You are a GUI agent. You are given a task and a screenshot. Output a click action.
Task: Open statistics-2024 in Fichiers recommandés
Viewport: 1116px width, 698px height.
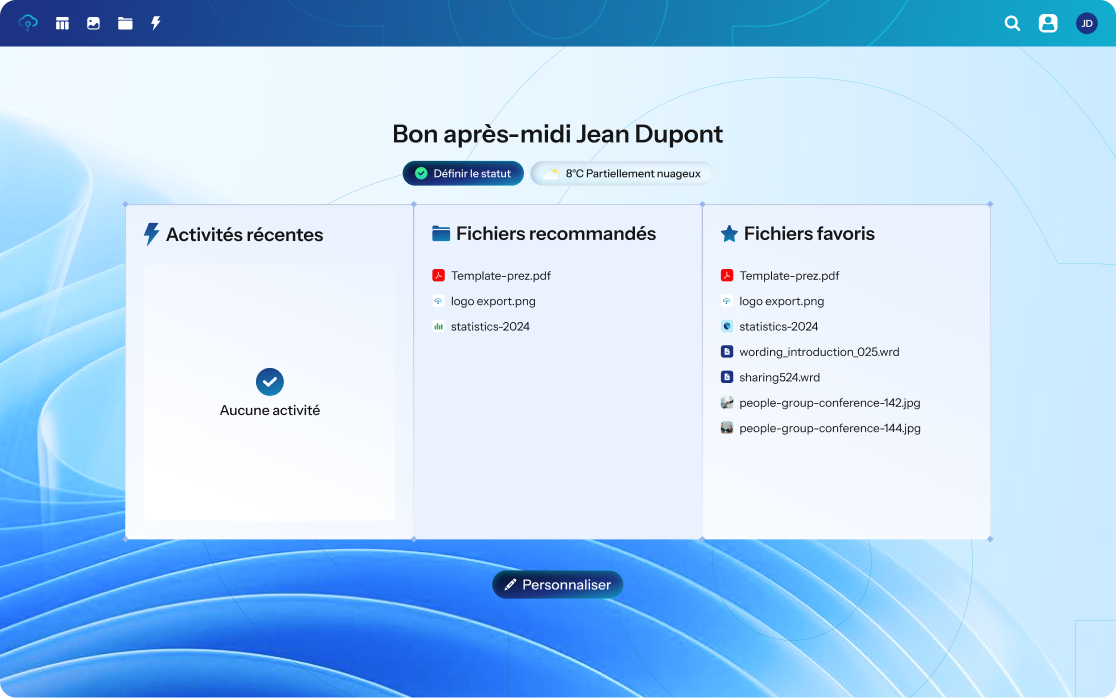point(481,327)
